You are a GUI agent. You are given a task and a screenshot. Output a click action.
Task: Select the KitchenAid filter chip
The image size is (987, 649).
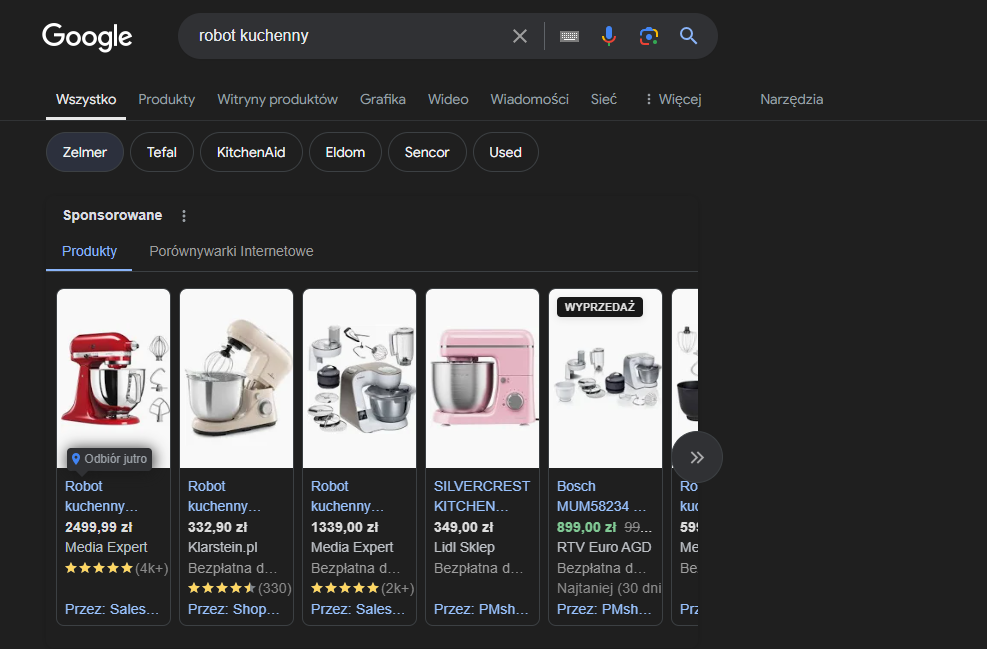pos(251,152)
